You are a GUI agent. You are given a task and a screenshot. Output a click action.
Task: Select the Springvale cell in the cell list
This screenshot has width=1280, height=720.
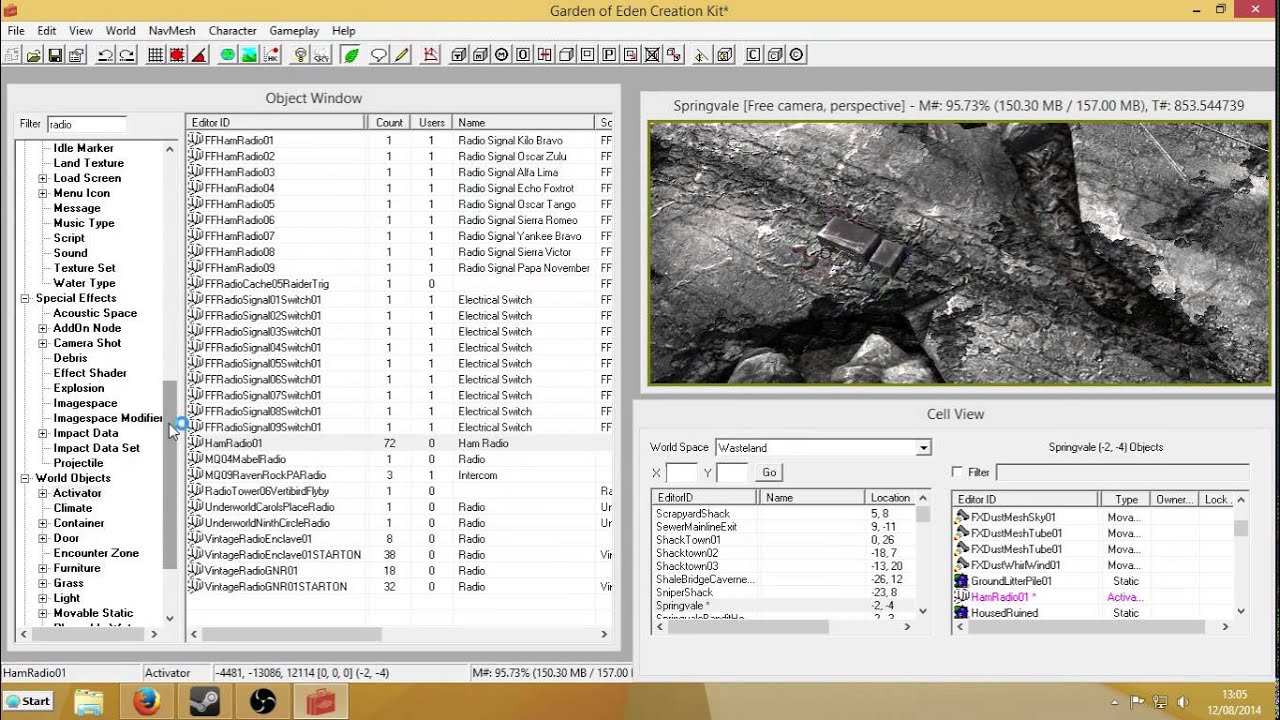tap(785, 605)
